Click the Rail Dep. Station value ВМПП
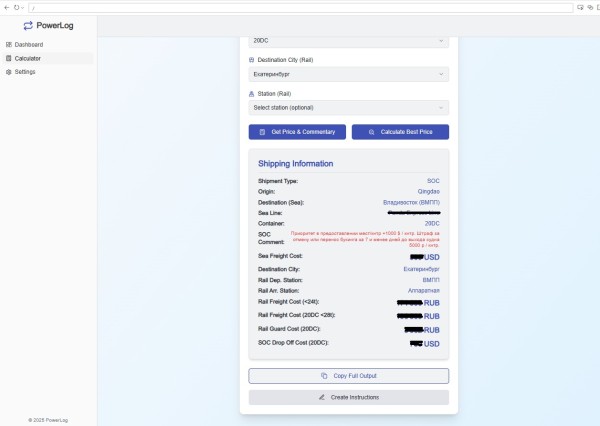600x426 pixels. 431,280
